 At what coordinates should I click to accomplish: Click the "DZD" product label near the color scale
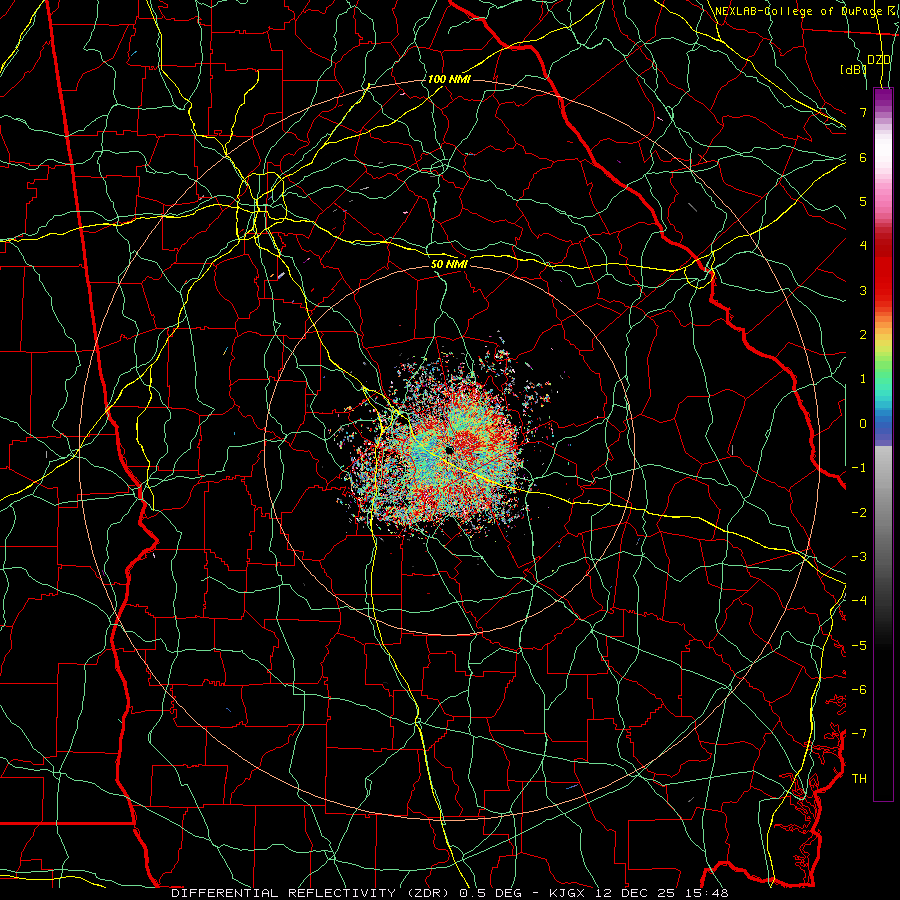879,59
